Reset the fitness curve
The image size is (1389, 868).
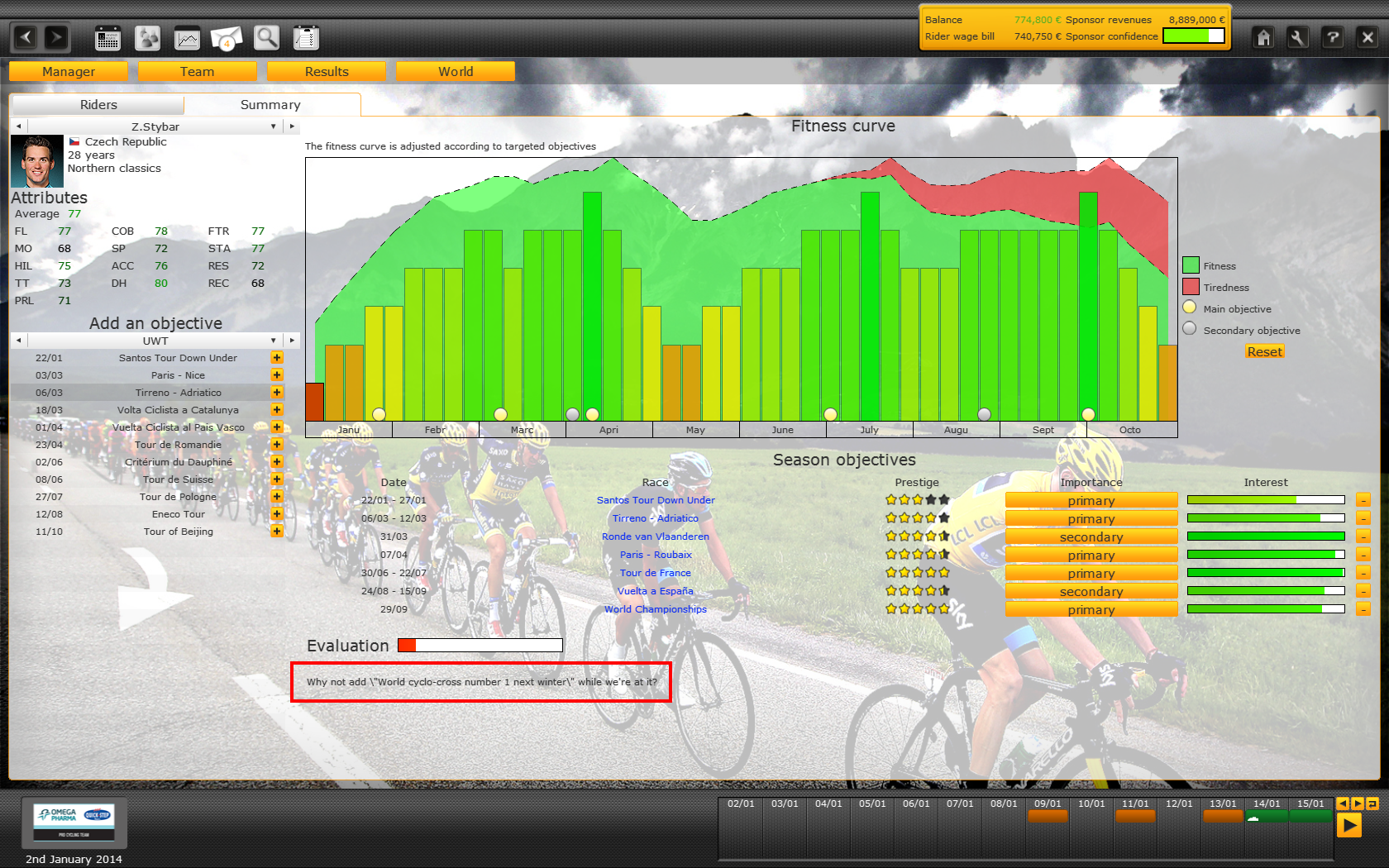1264,352
